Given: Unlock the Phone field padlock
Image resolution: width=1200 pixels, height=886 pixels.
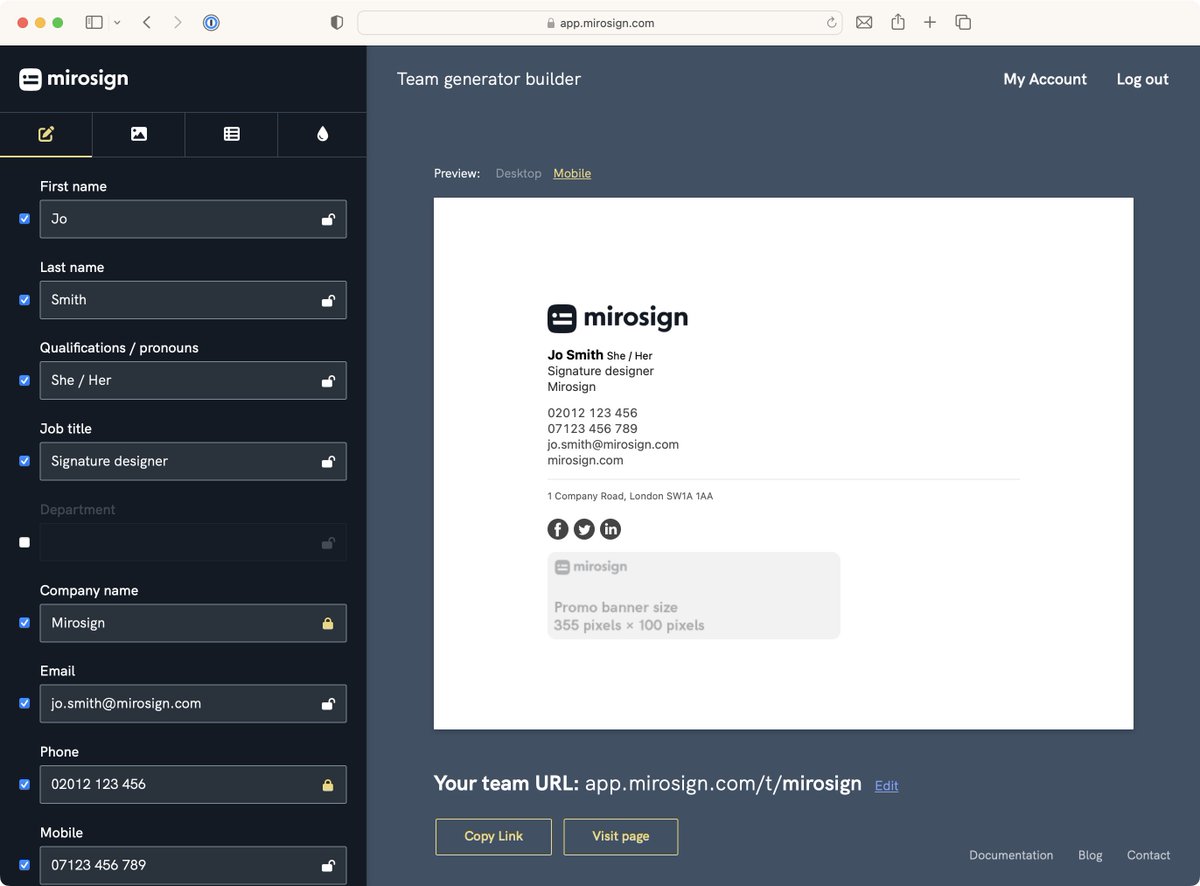Looking at the screenshot, I should tap(328, 784).
